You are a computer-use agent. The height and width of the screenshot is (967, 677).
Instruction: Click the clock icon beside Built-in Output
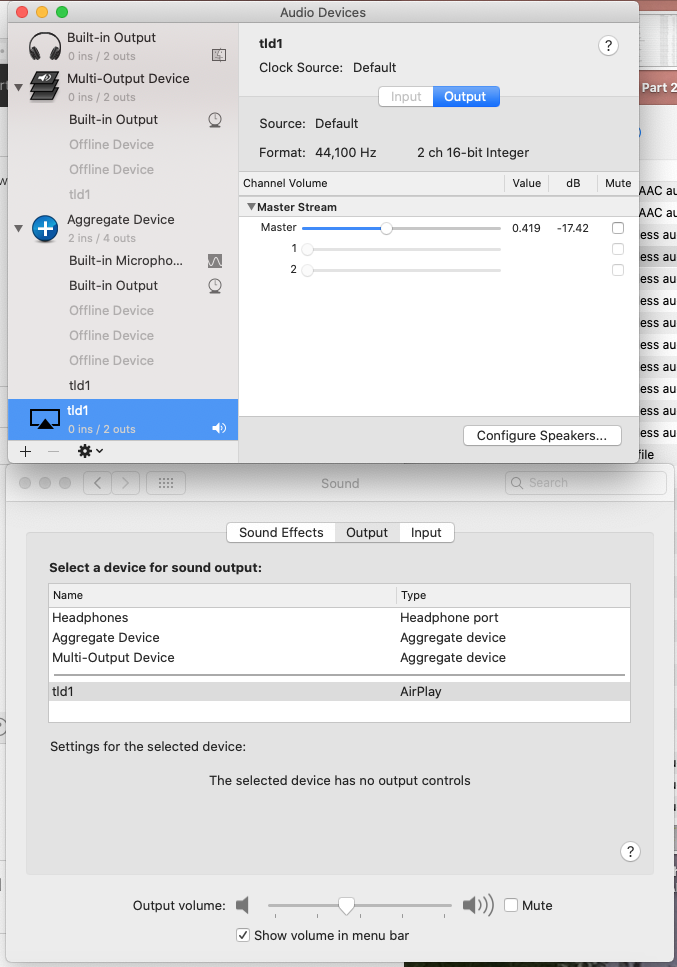point(215,119)
